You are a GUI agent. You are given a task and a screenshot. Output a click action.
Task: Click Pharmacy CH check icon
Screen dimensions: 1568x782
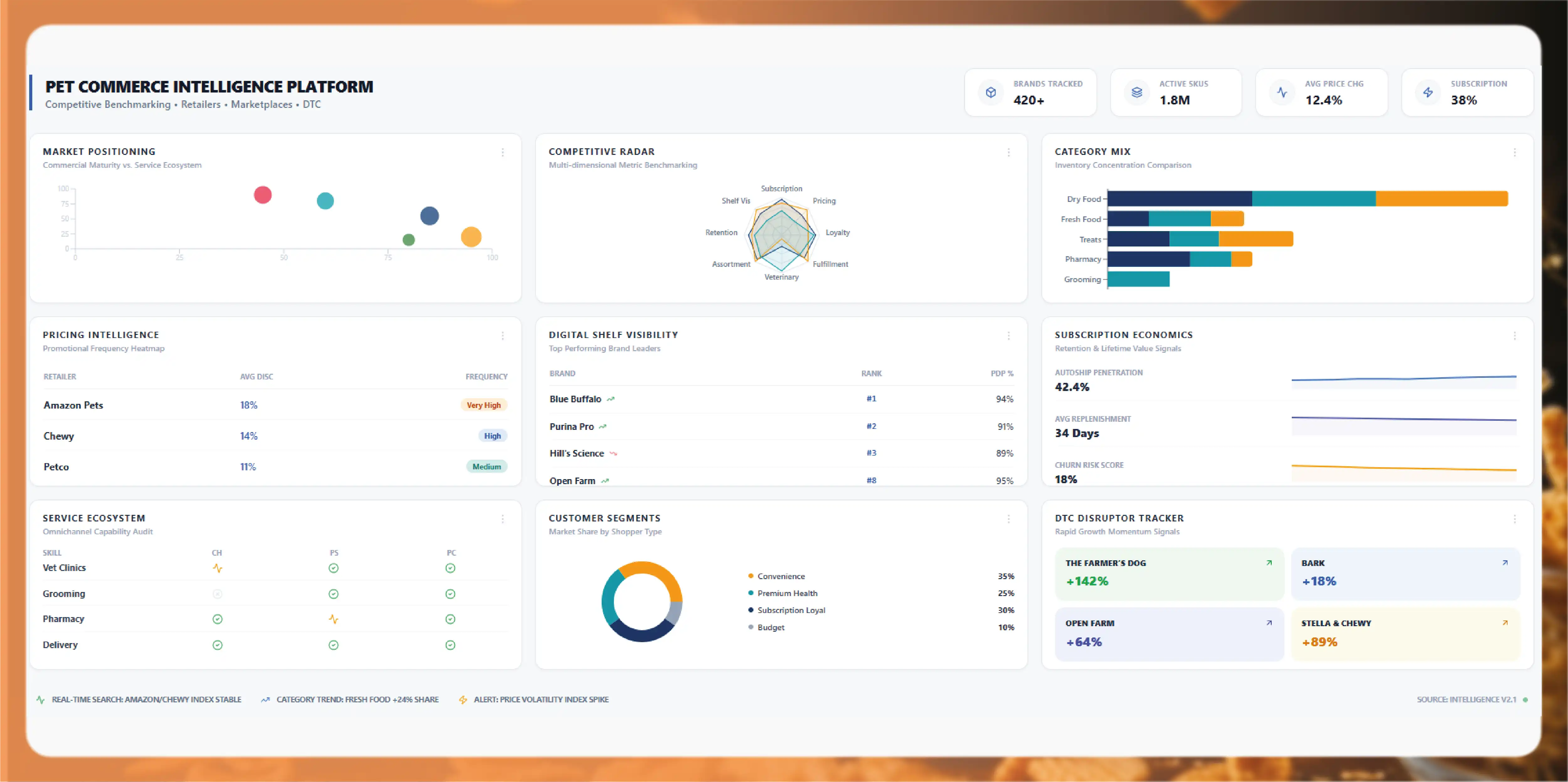click(x=217, y=619)
